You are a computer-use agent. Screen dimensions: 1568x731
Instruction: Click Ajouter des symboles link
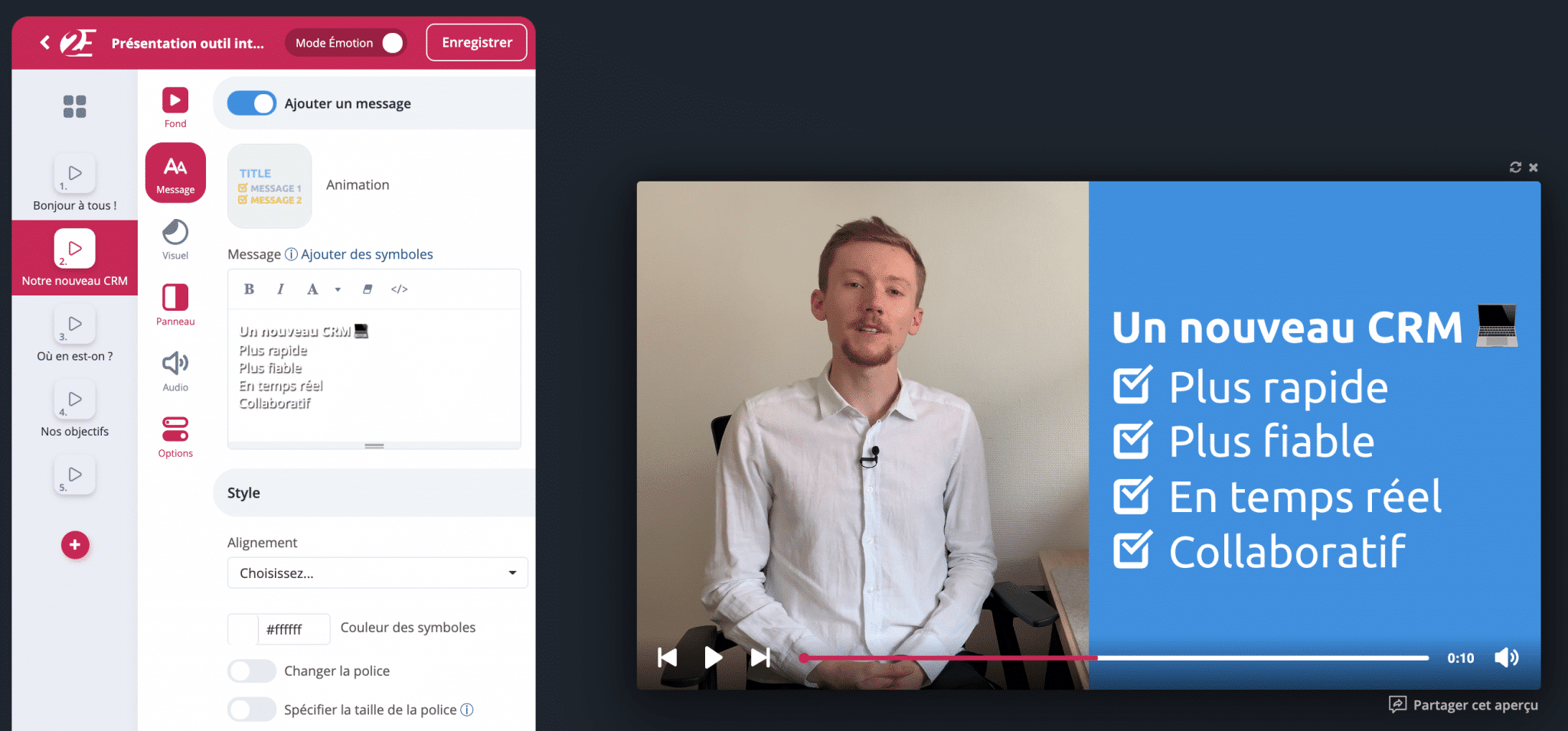click(367, 254)
